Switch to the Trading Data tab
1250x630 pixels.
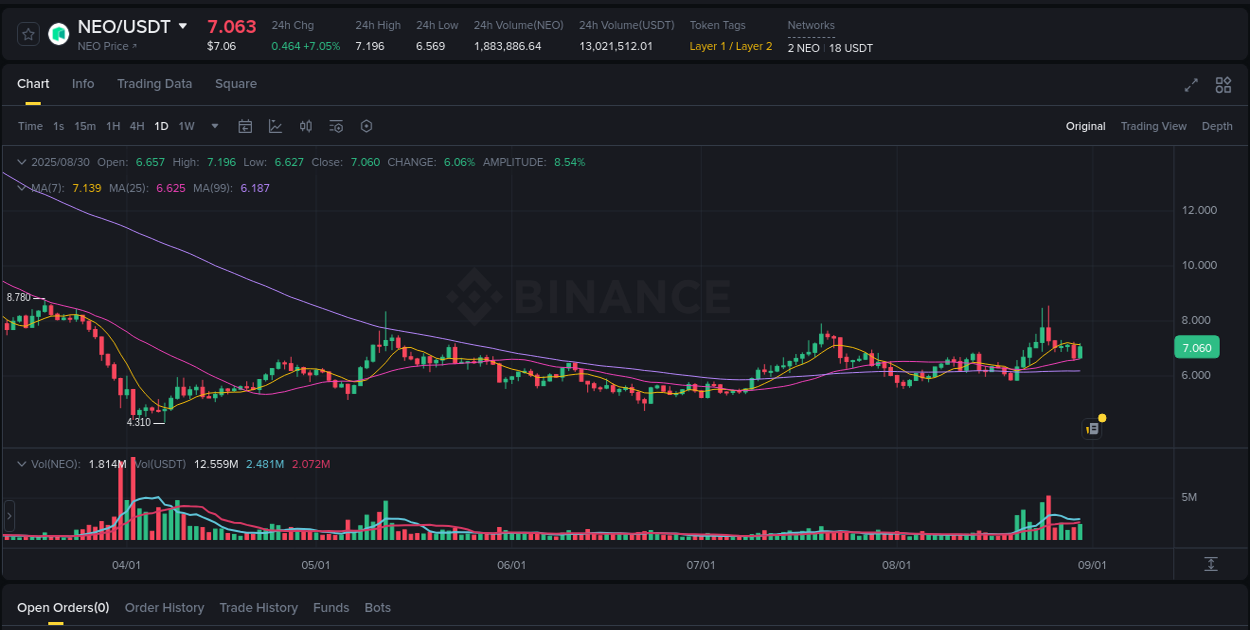click(154, 84)
